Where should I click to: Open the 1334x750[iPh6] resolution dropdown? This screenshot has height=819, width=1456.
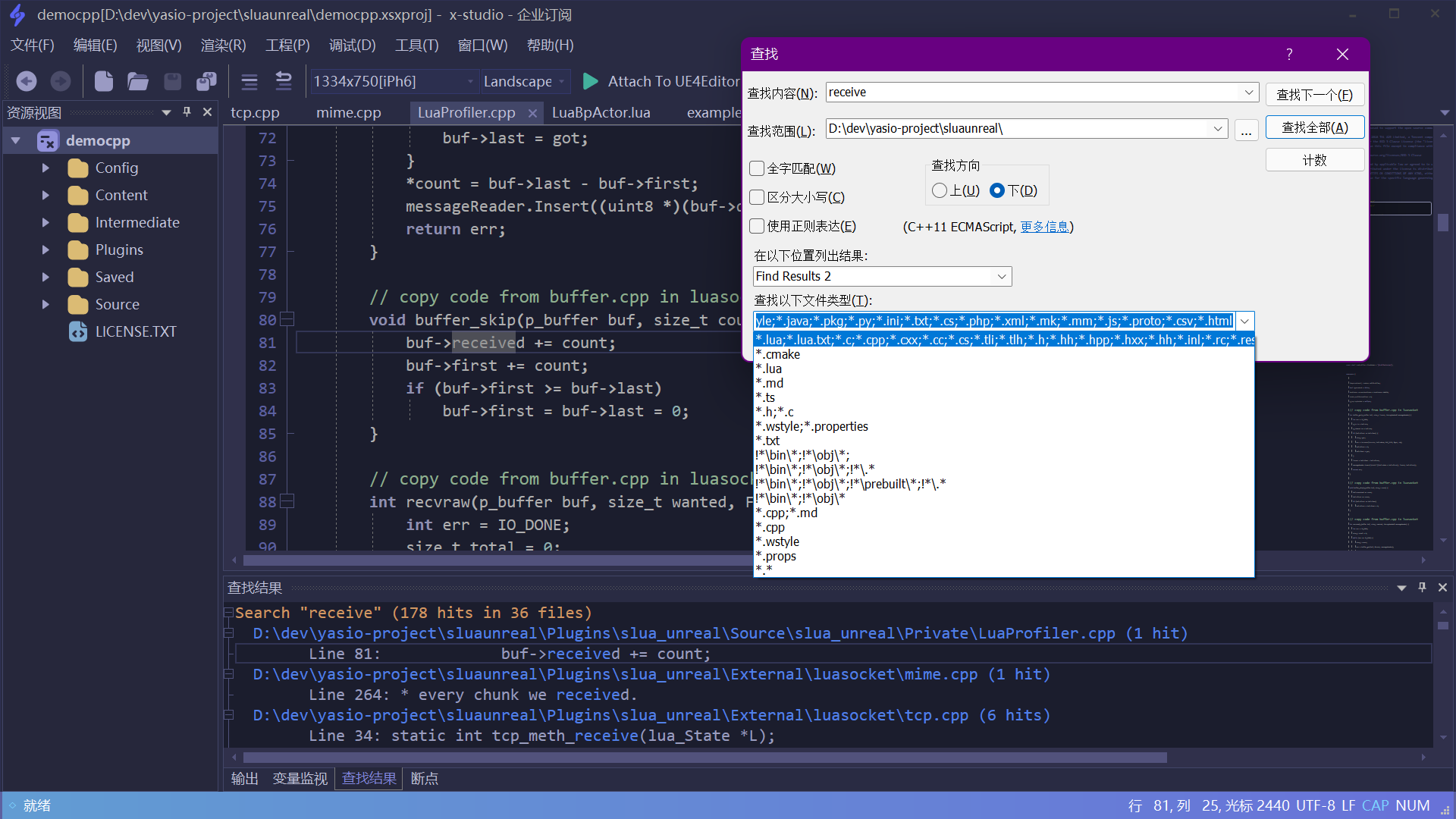coord(394,81)
